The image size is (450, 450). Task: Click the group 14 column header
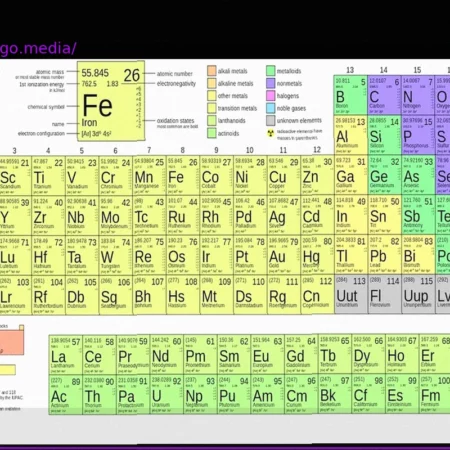click(384, 70)
